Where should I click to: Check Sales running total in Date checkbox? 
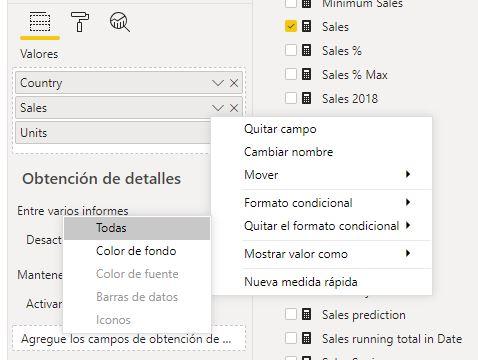coord(291,338)
